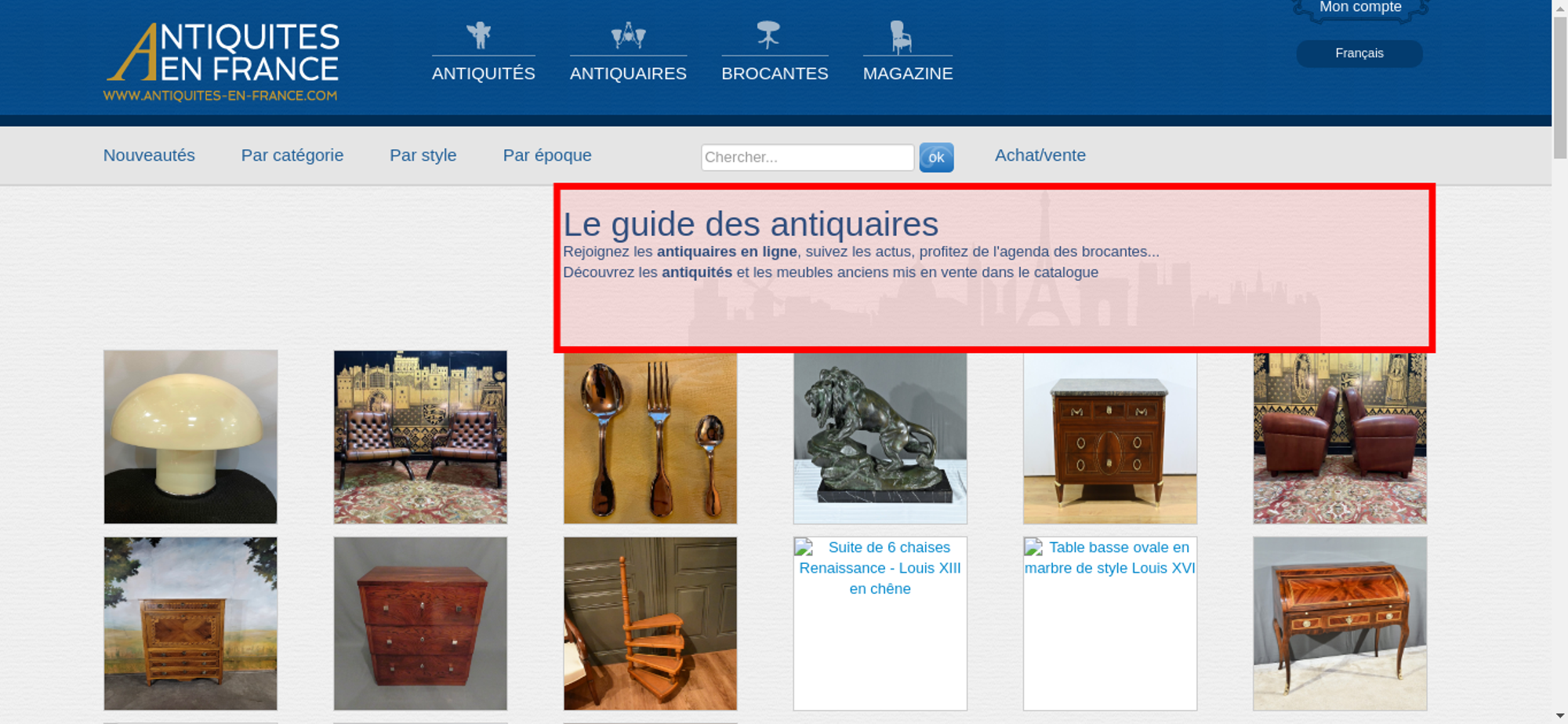The width and height of the screenshot is (1568, 724).
Task: View the bronze lion sculpture listing
Action: (880, 438)
